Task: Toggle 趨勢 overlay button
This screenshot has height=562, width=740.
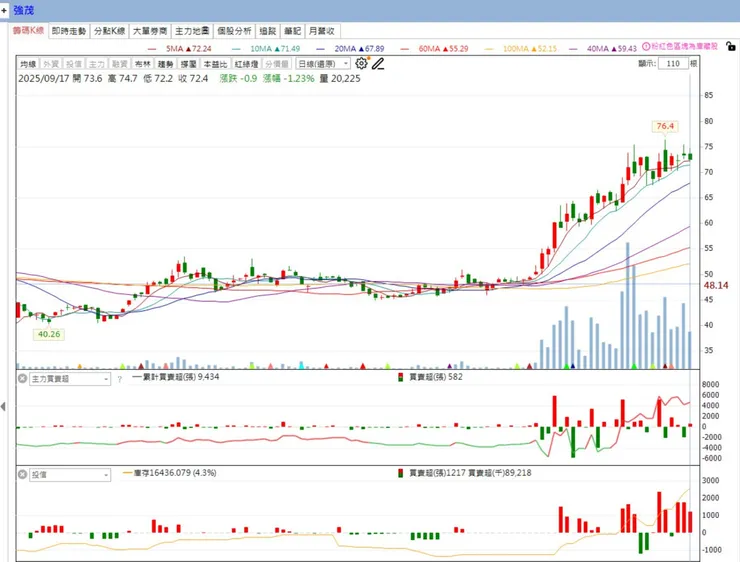Action: click(x=166, y=64)
